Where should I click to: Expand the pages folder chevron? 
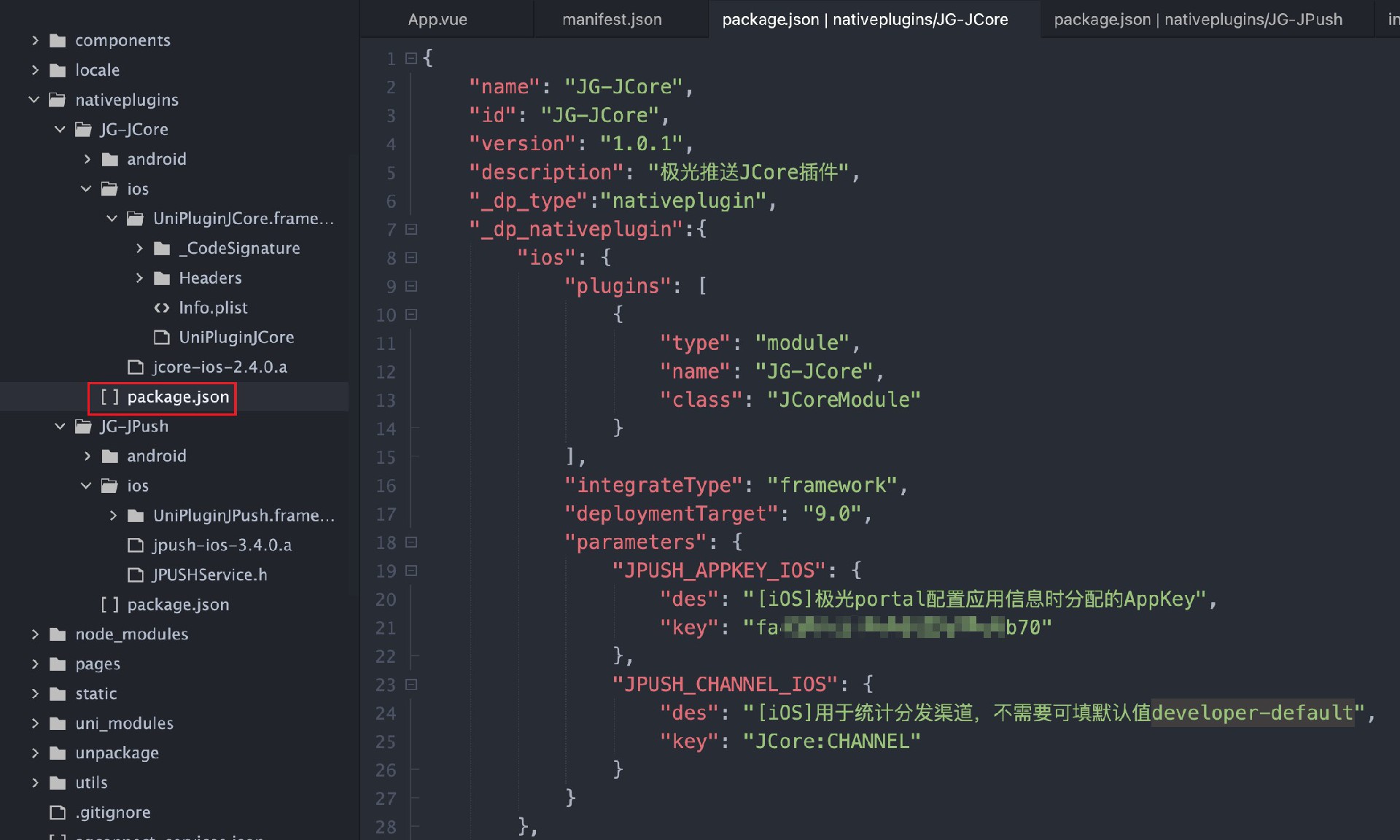35,664
